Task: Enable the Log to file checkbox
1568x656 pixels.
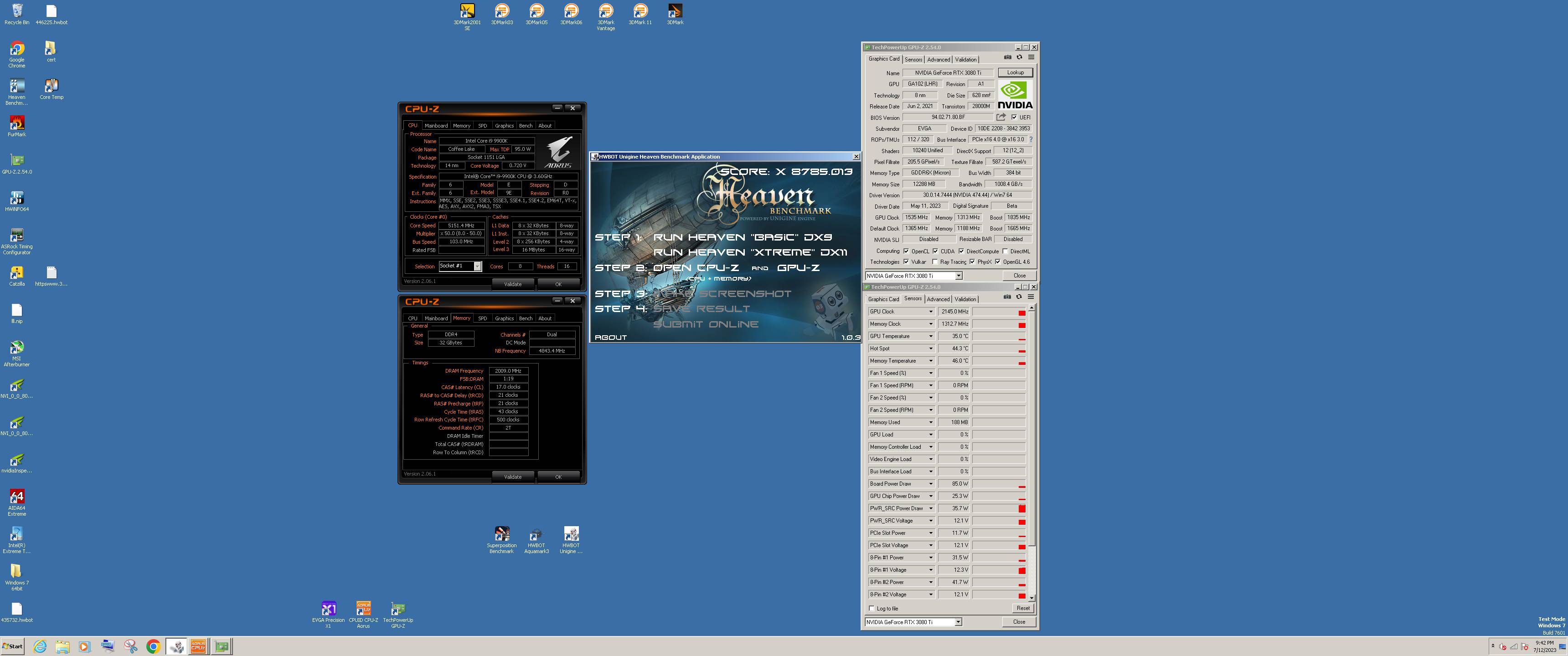Action: pyautogui.click(x=872, y=609)
